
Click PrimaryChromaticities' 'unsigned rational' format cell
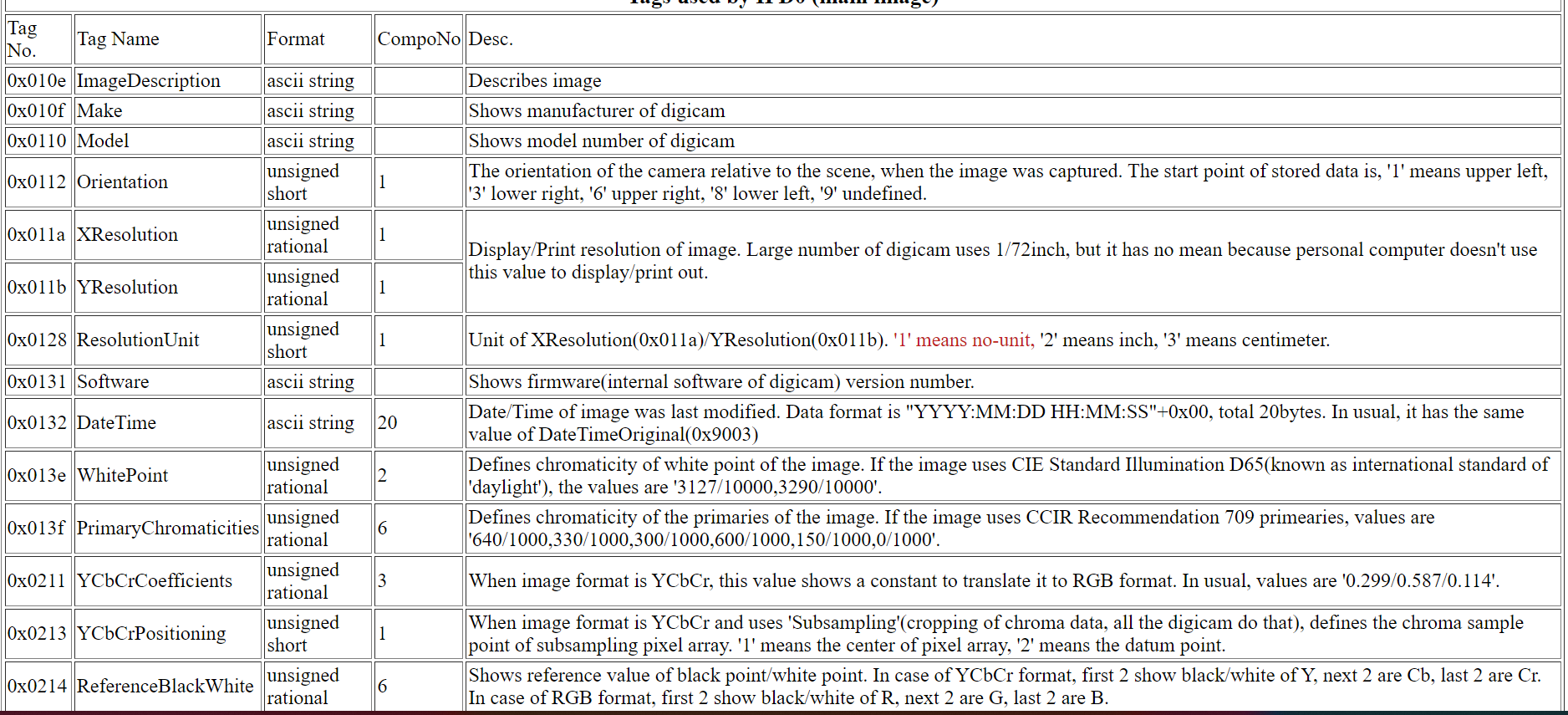318,529
